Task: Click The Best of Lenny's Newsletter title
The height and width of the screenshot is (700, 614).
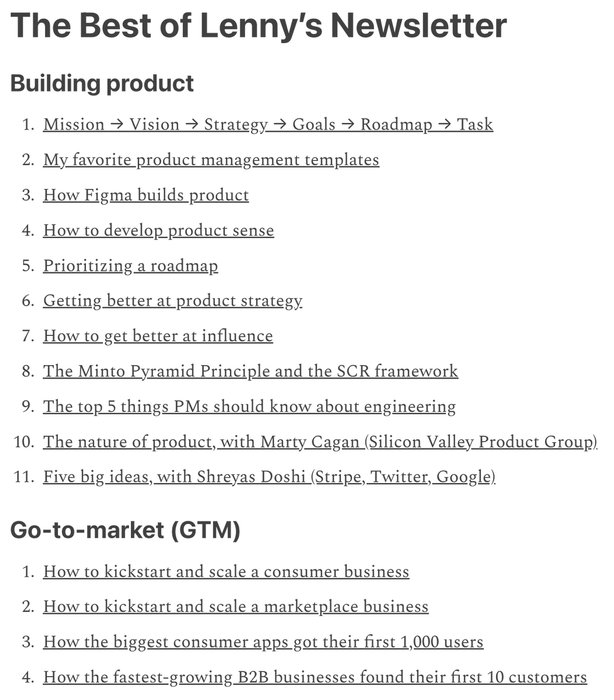Action: pos(258,26)
